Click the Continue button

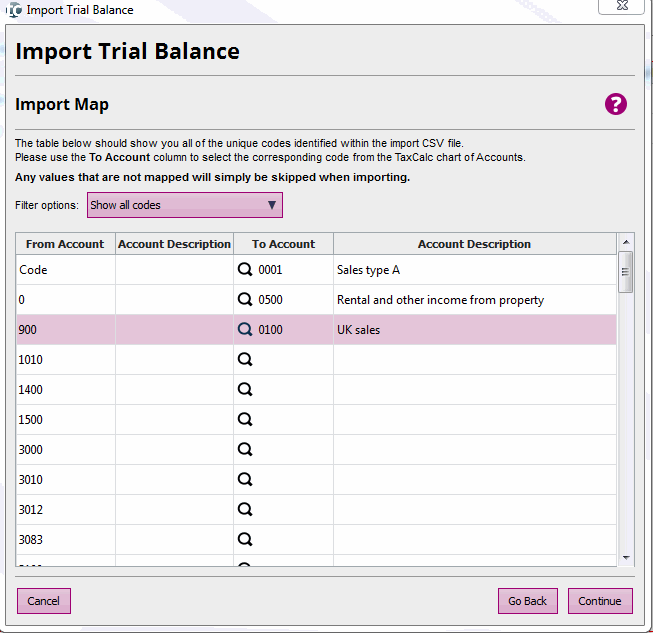click(599, 601)
